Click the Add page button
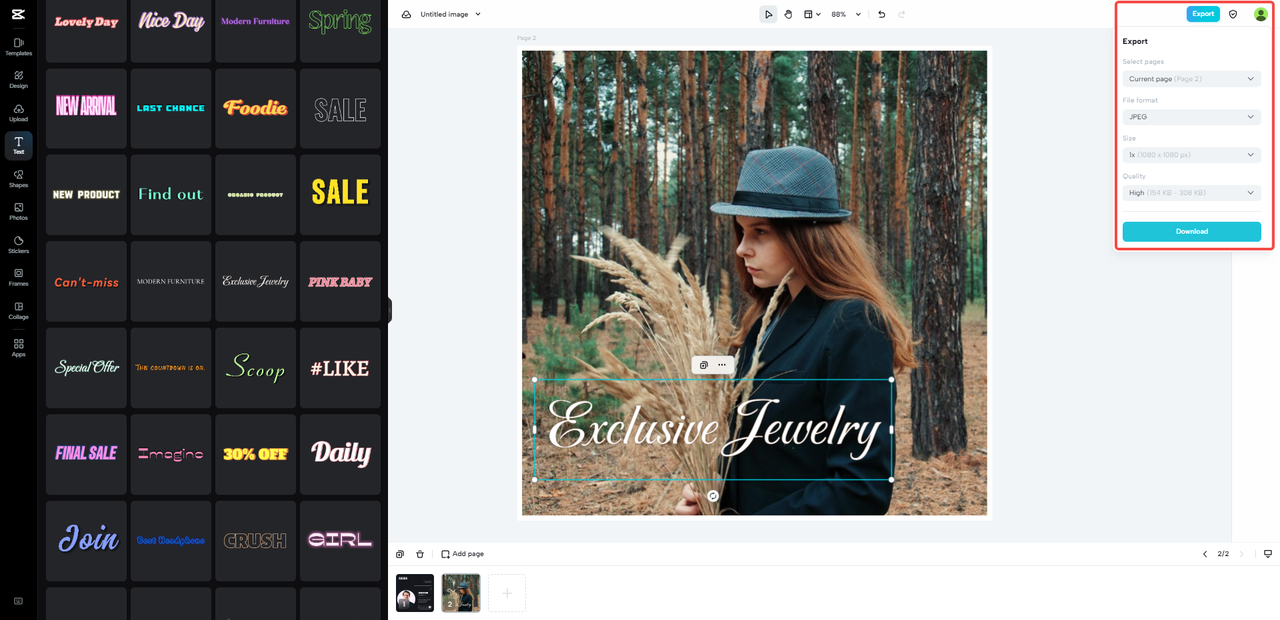Viewport: 1280px width, 620px height. [x=462, y=554]
